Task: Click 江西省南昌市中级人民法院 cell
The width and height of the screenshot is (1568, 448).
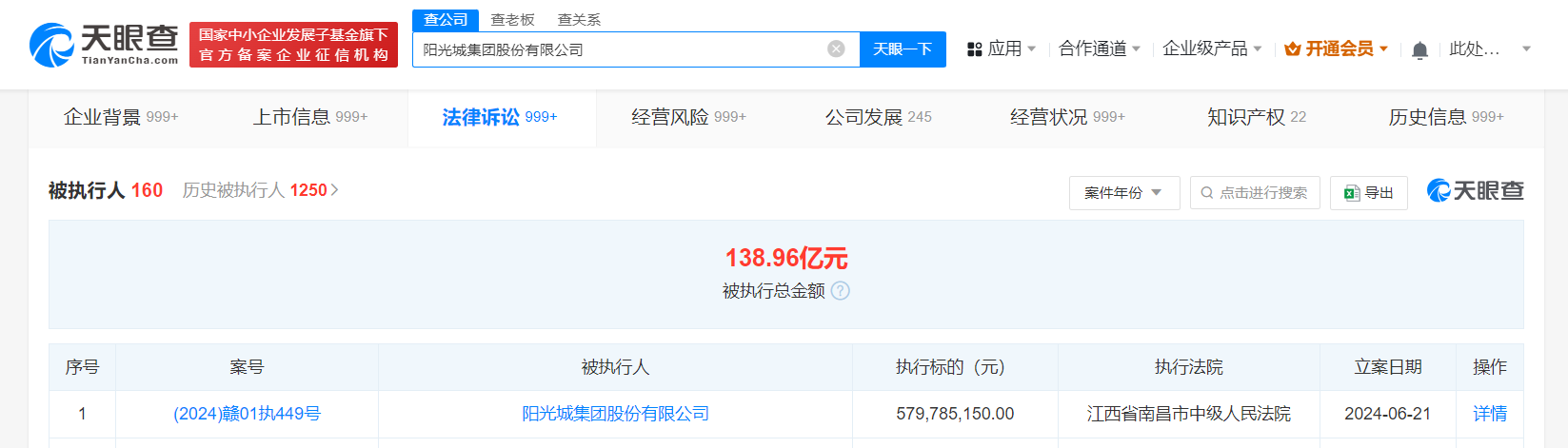Action: [x=1189, y=414]
